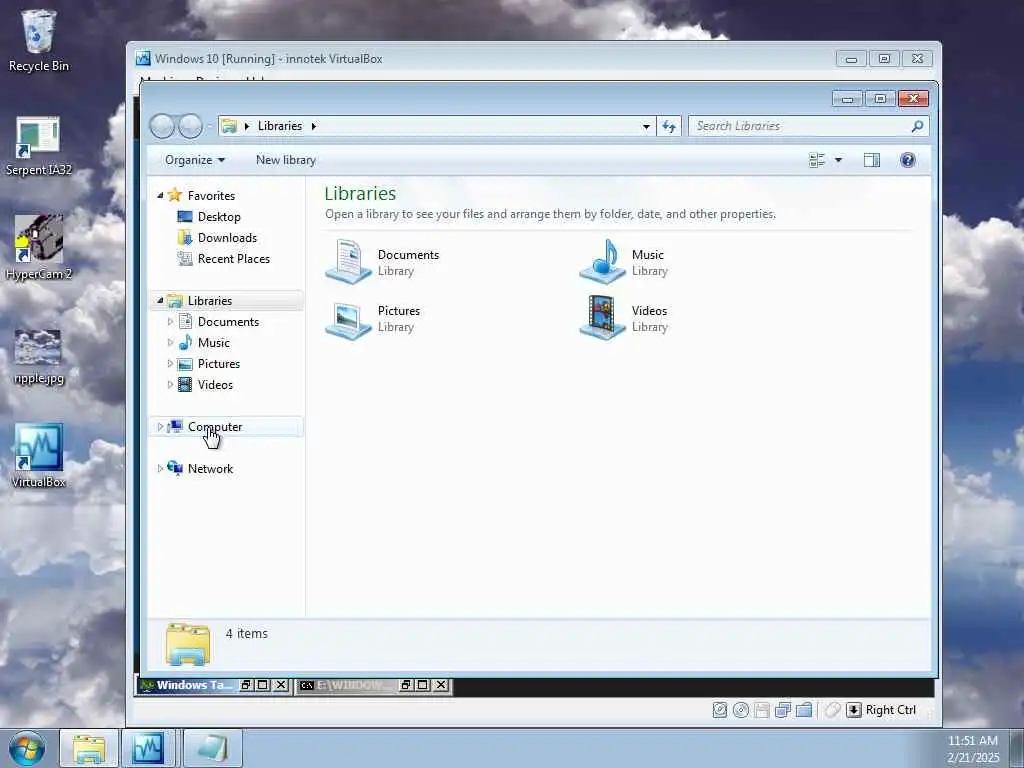The width and height of the screenshot is (1024, 768).
Task: Click the search magnifier icon
Action: coord(917,126)
